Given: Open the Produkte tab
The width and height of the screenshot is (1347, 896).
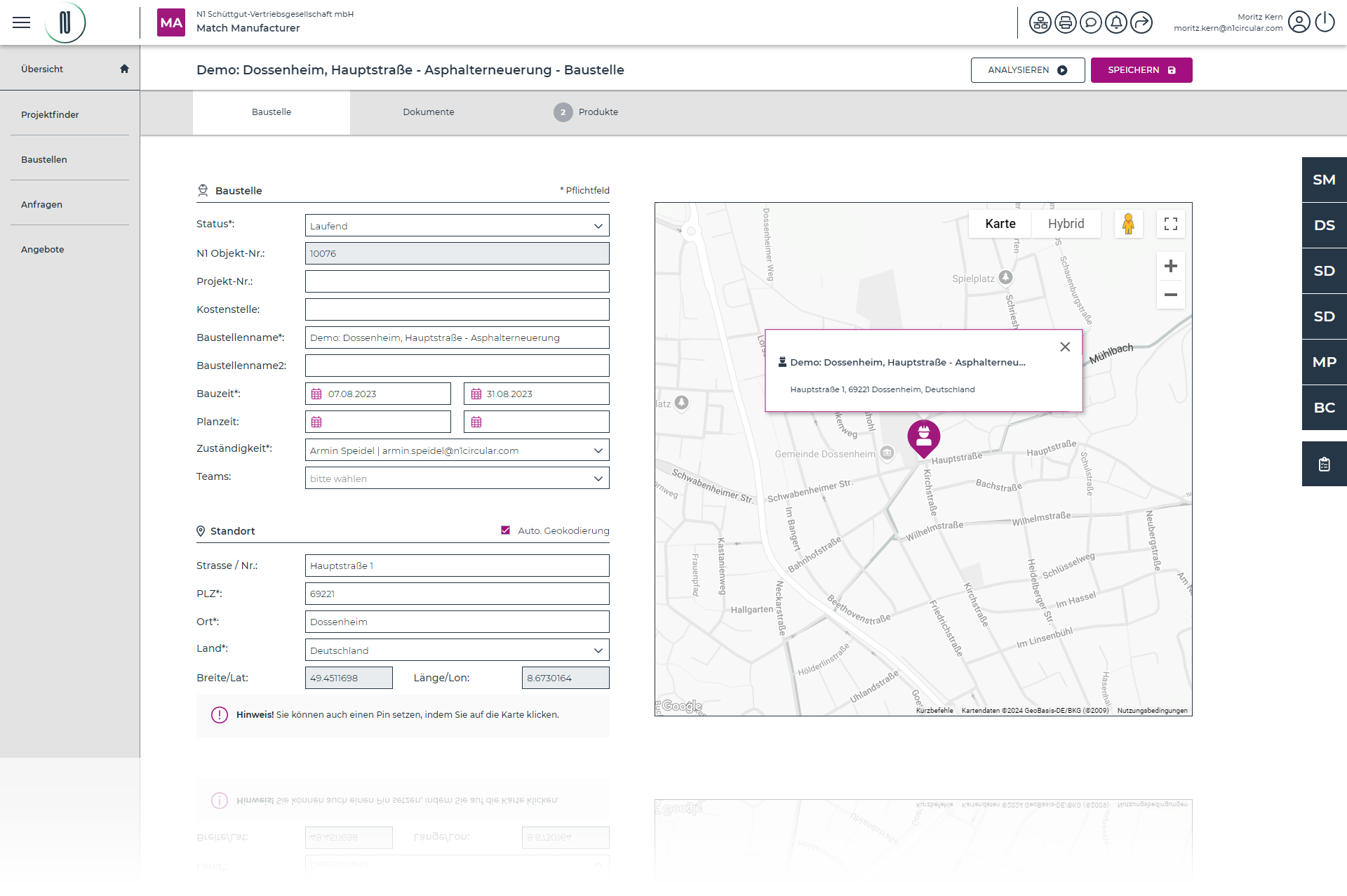Looking at the screenshot, I should [x=598, y=112].
